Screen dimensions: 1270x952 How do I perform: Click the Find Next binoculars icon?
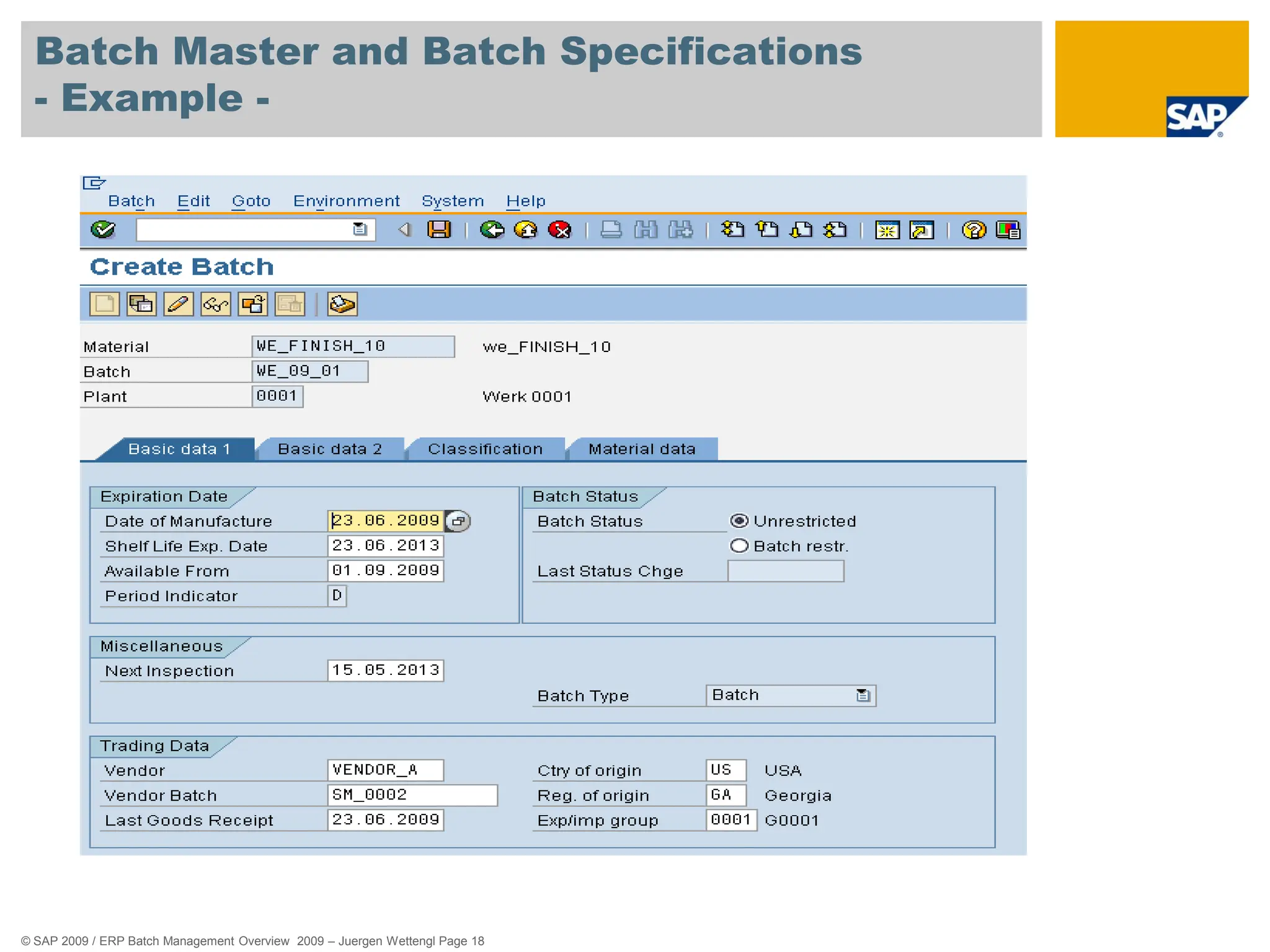680,230
